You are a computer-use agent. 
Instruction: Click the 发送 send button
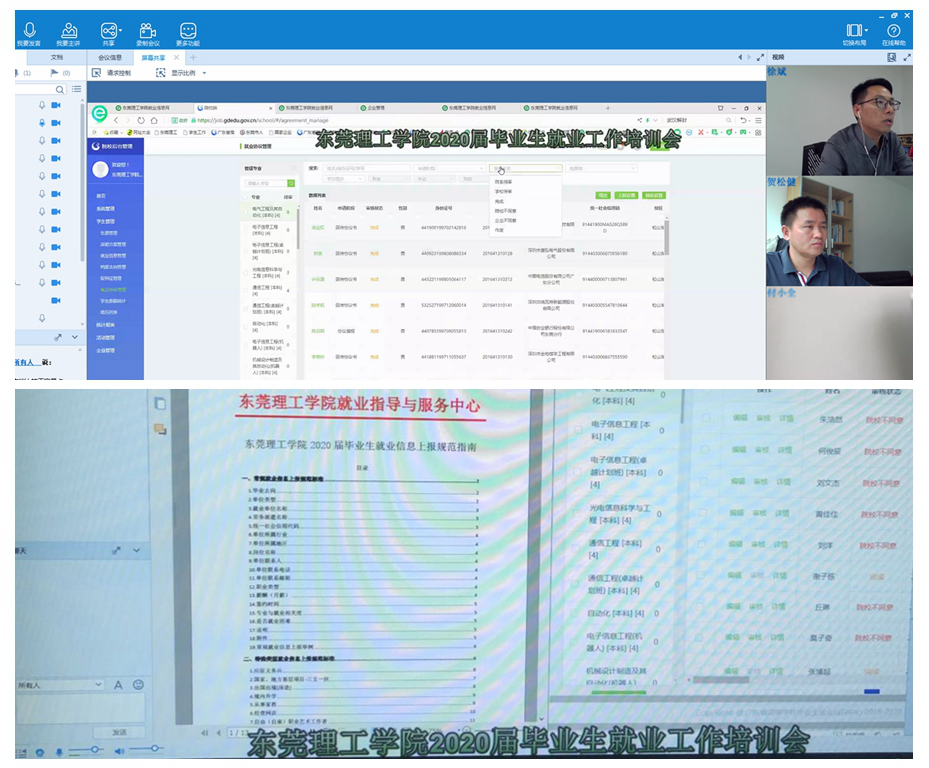click(120, 732)
